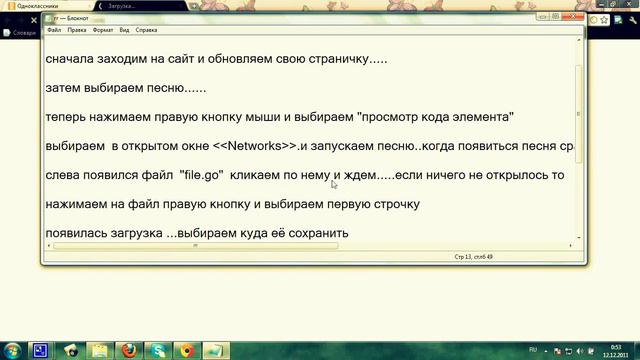Image resolution: width=640 pixels, height=360 pixels.
Task: Select the Notepad taskbar icon
Action: [x=216, y=351]
